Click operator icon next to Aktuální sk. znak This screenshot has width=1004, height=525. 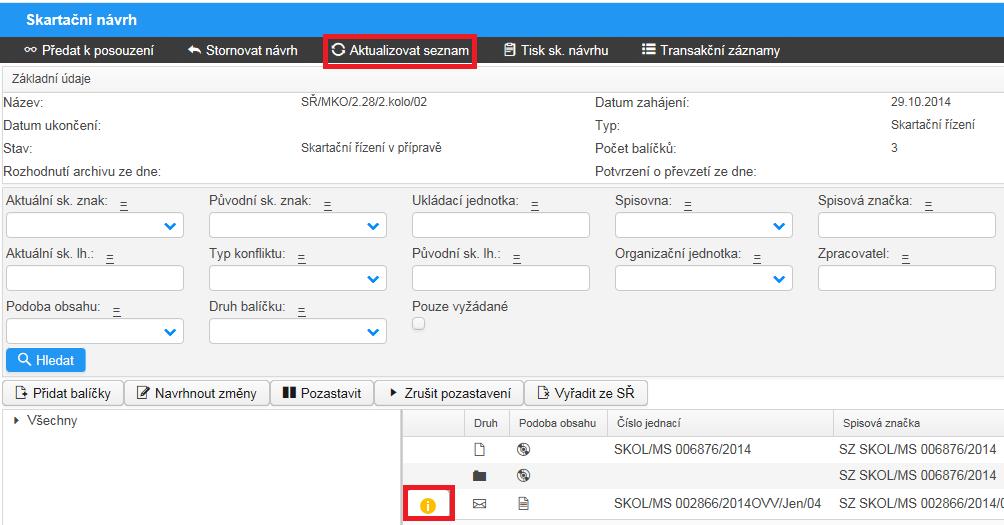124,206
